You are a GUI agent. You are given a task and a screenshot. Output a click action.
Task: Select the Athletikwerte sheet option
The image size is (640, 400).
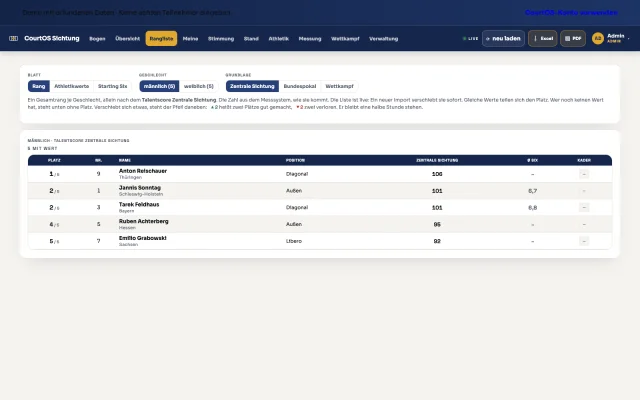click(x=71, y=86)
